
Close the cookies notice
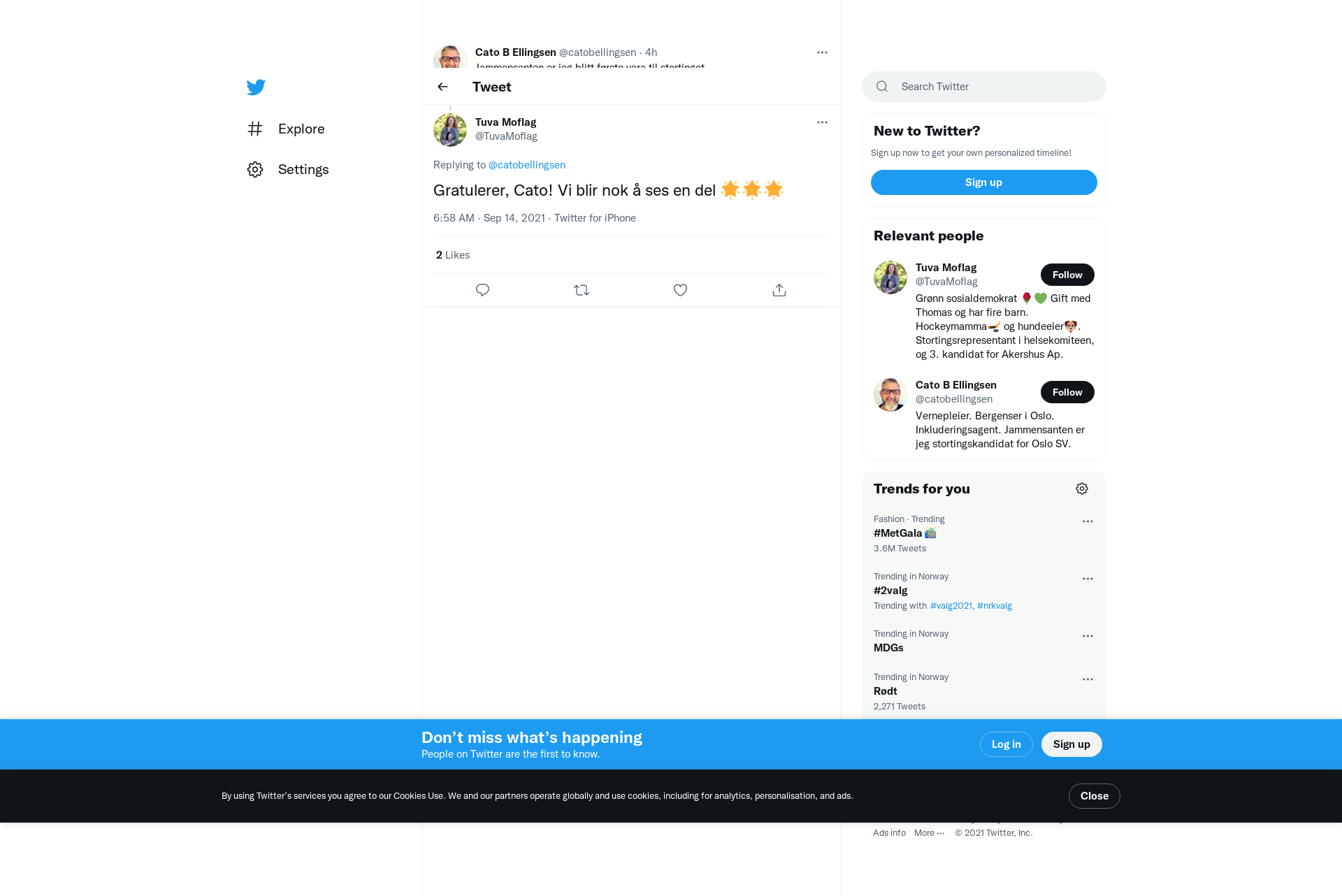tap(1094, 796)
